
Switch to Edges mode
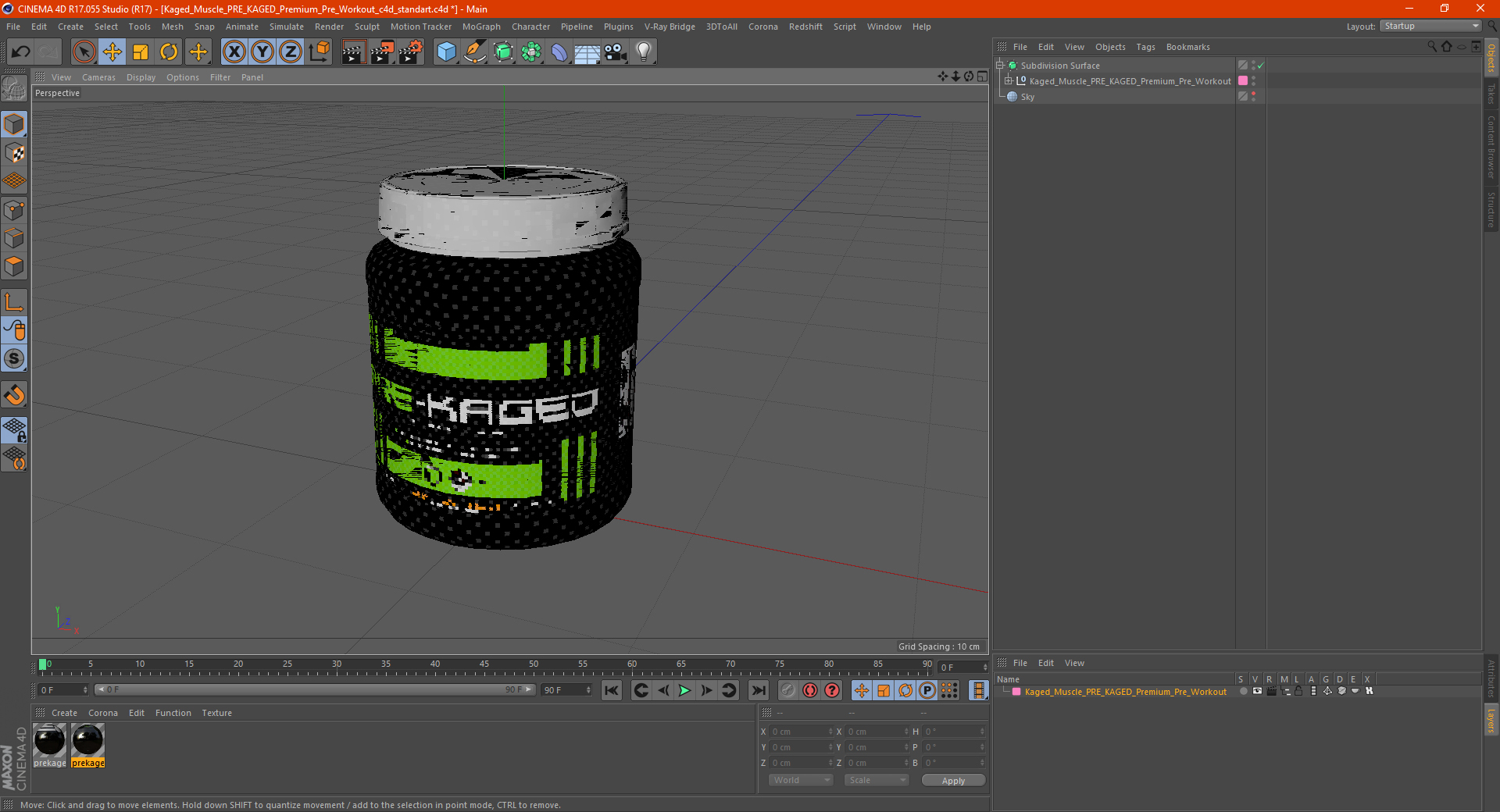[14, 238]
